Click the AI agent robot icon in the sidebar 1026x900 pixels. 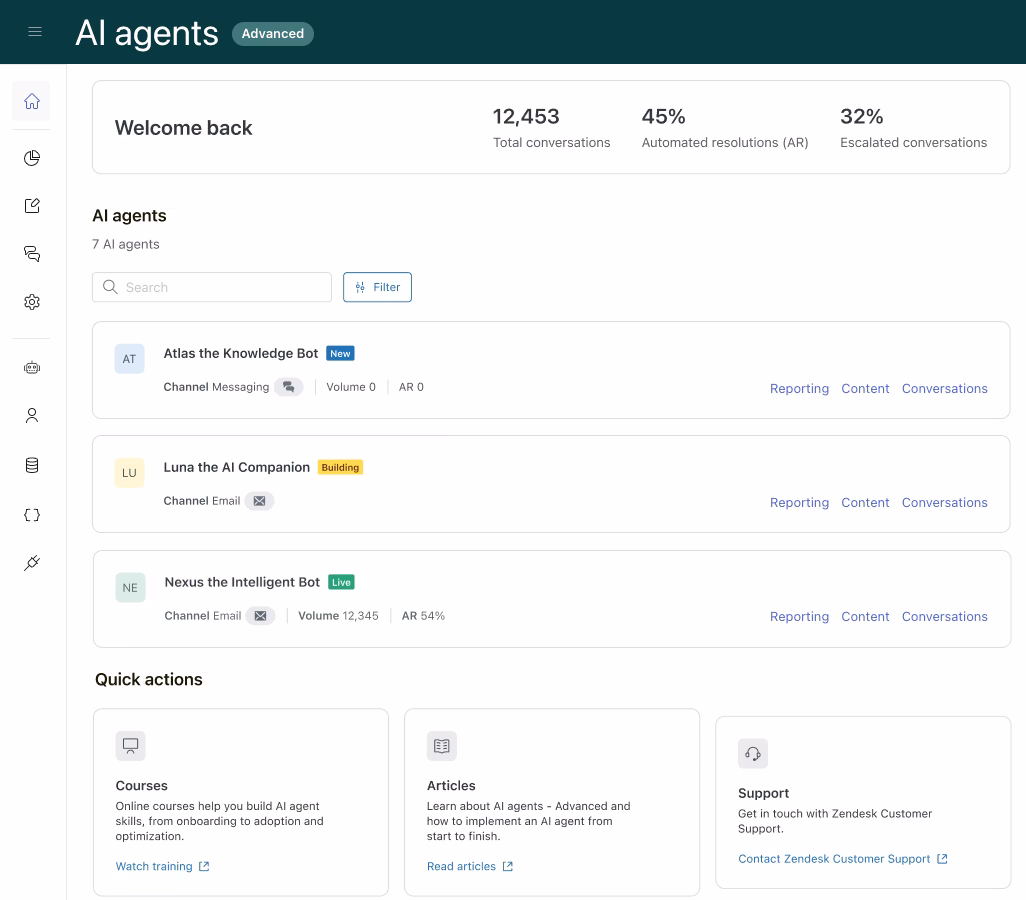[x=31, y=367]
